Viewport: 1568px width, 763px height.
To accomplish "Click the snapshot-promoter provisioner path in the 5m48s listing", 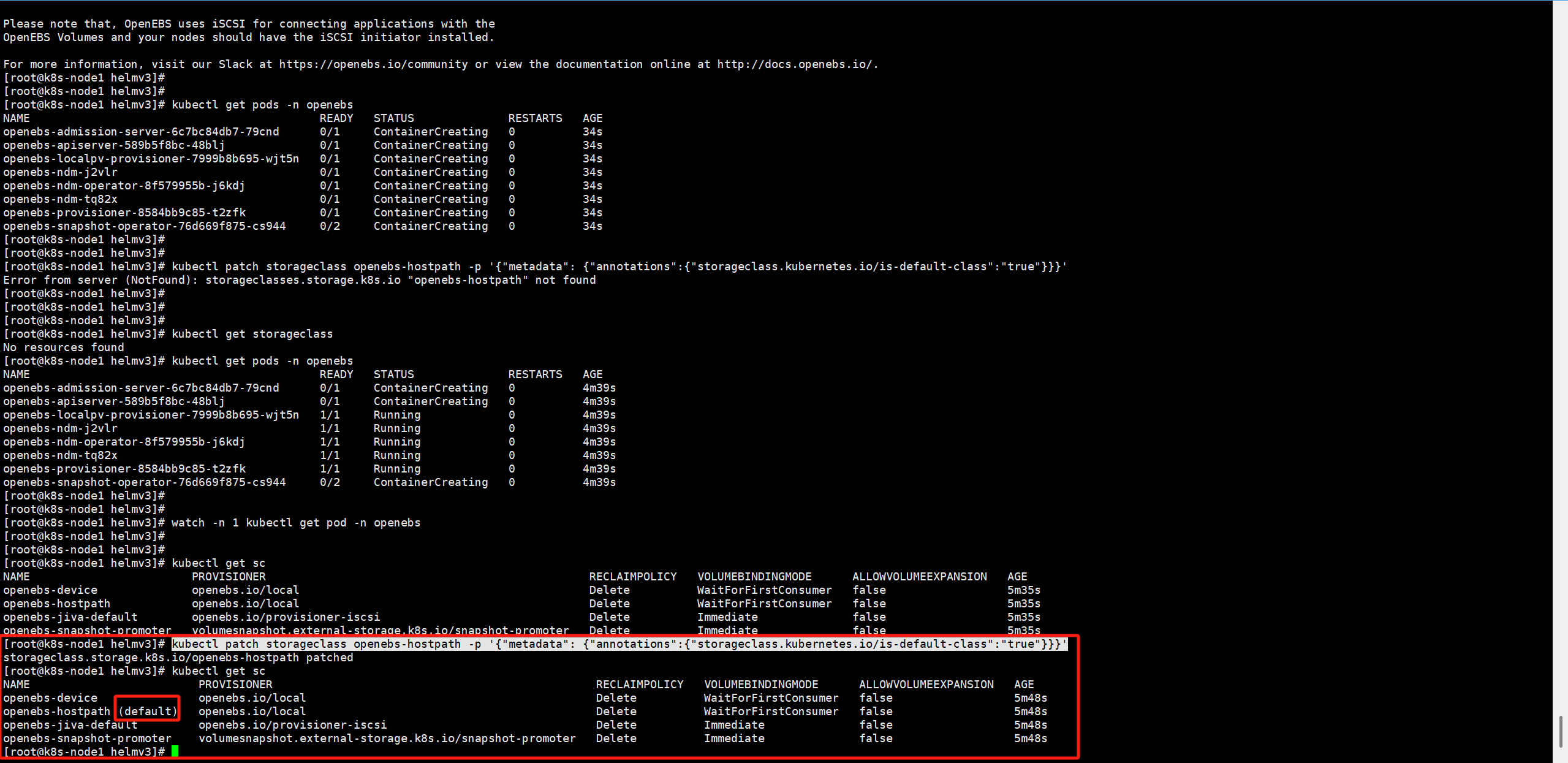I will [387, 738].
